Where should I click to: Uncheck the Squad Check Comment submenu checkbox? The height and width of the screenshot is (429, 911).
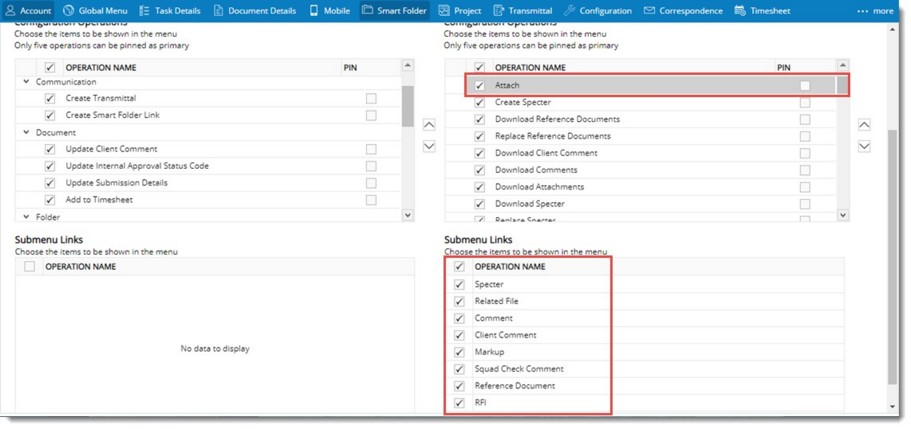coord(460,369)
